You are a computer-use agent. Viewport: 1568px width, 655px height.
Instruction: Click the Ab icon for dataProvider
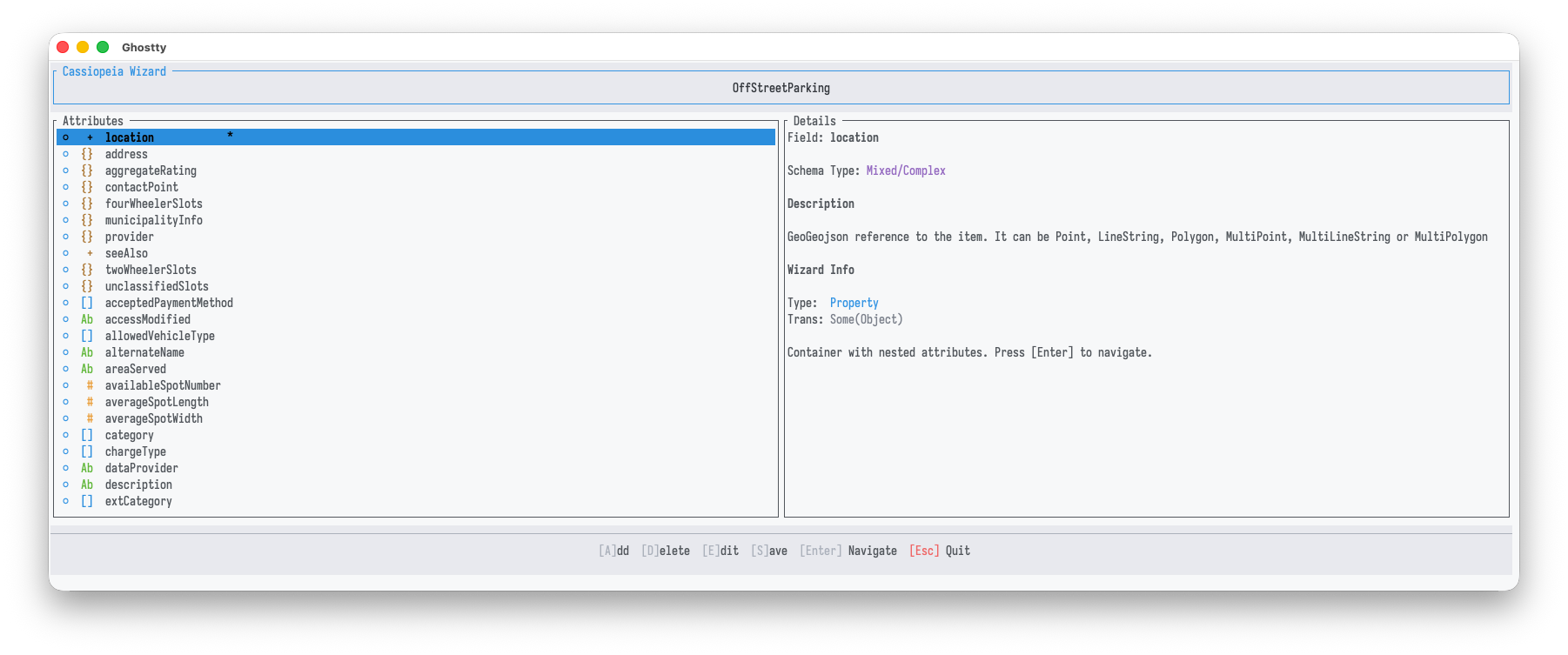pyautogui.click(x=87, y=468)
